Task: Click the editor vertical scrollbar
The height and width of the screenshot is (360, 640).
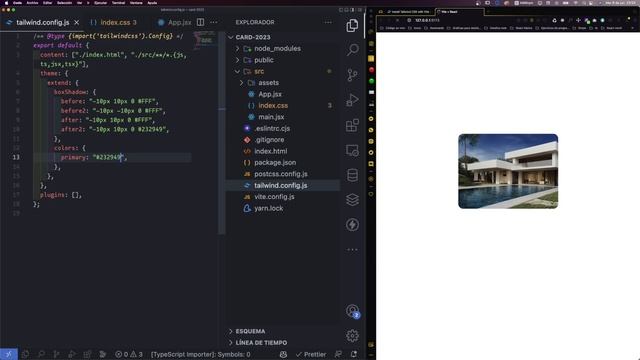Action: tap(222, 133)
